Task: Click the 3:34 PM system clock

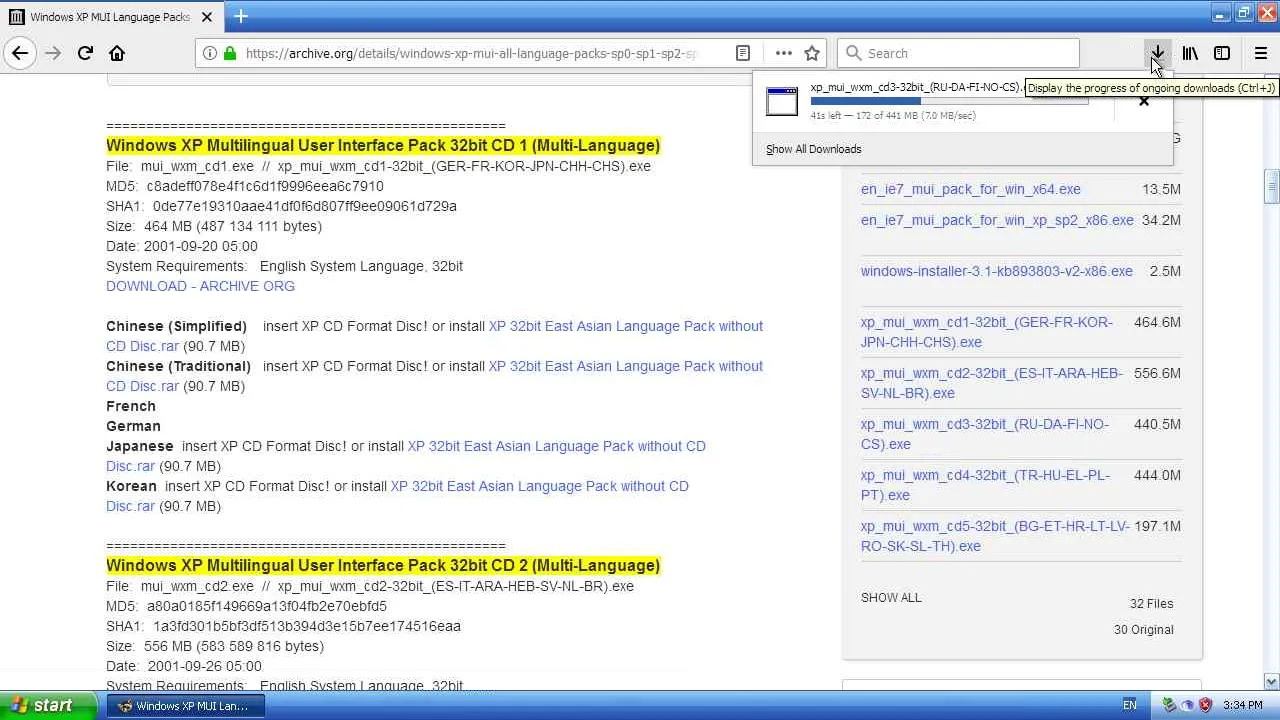Action: coord(1243,705)
